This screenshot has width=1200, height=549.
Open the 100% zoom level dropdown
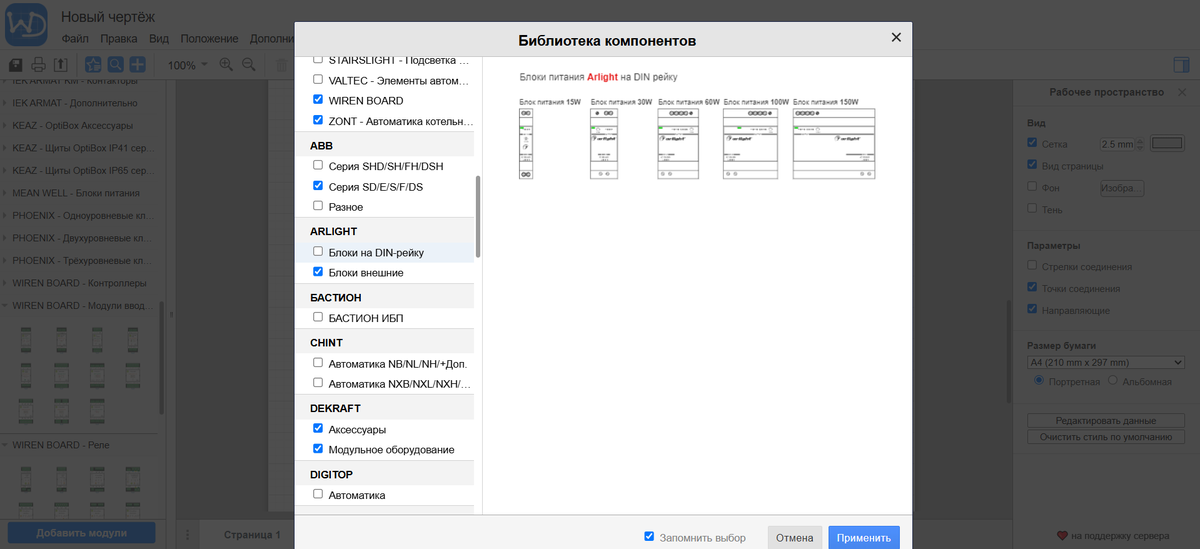[187, 65]
